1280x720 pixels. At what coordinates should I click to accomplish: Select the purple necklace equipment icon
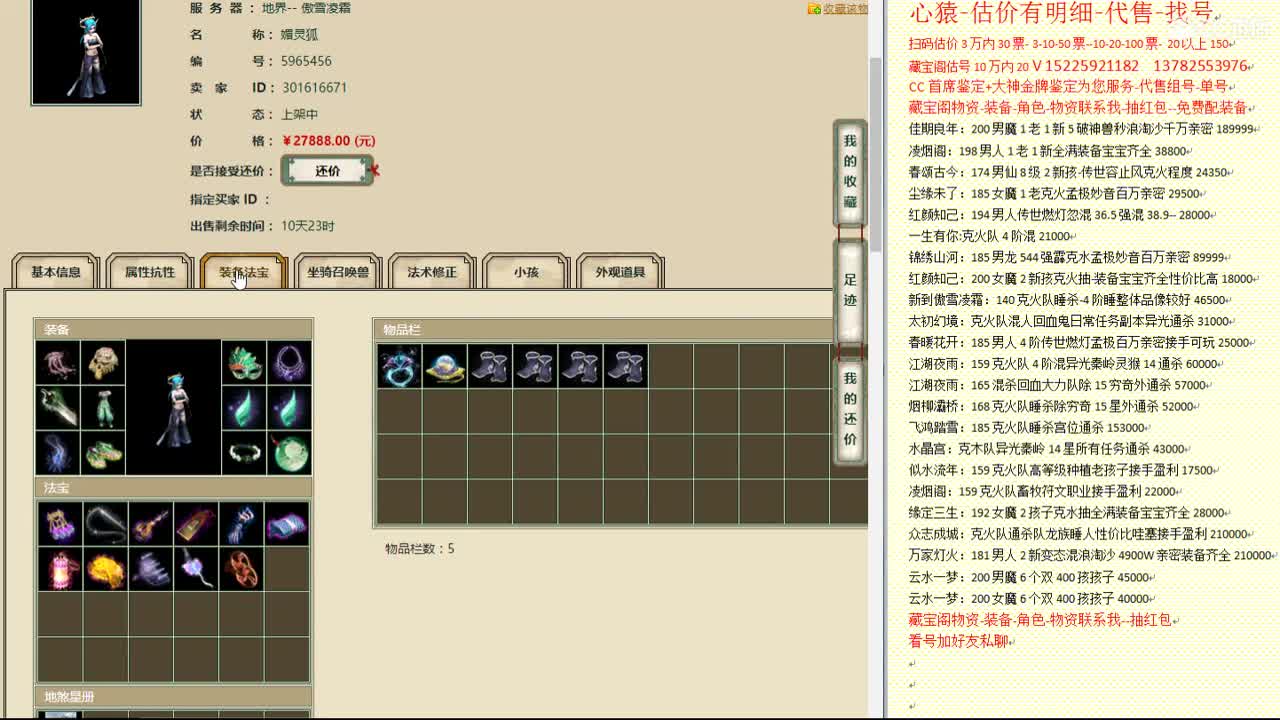[x=289, y=363]
